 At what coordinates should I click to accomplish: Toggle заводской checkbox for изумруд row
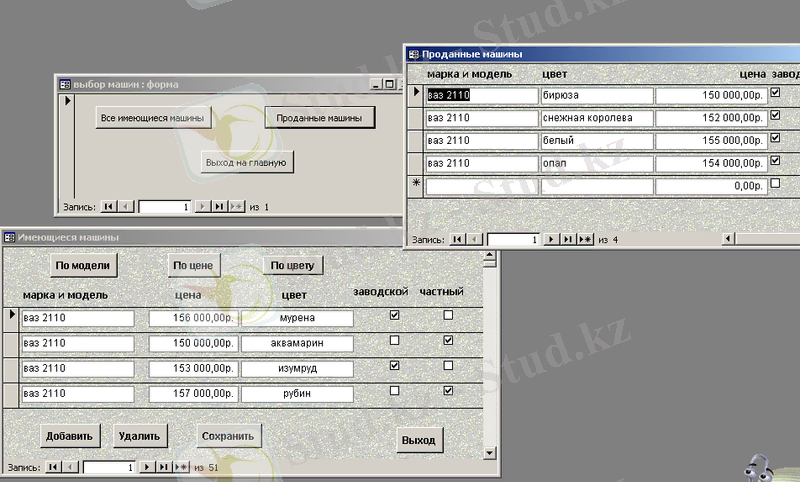pyautogui.click(x=394, y=366)
